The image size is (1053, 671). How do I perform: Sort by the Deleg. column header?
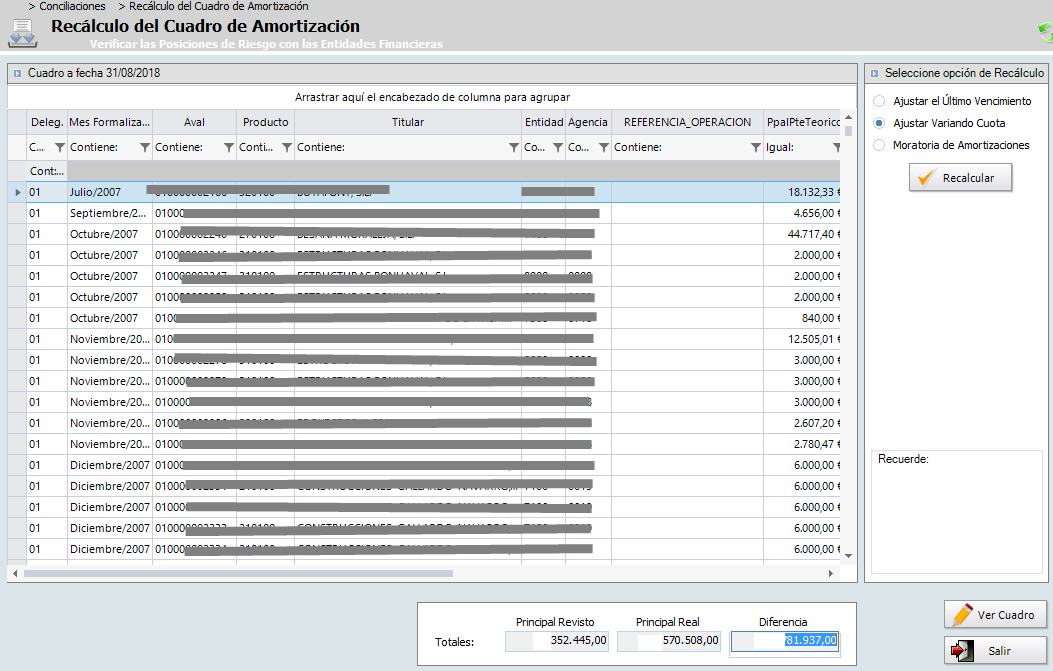(47, 122)
